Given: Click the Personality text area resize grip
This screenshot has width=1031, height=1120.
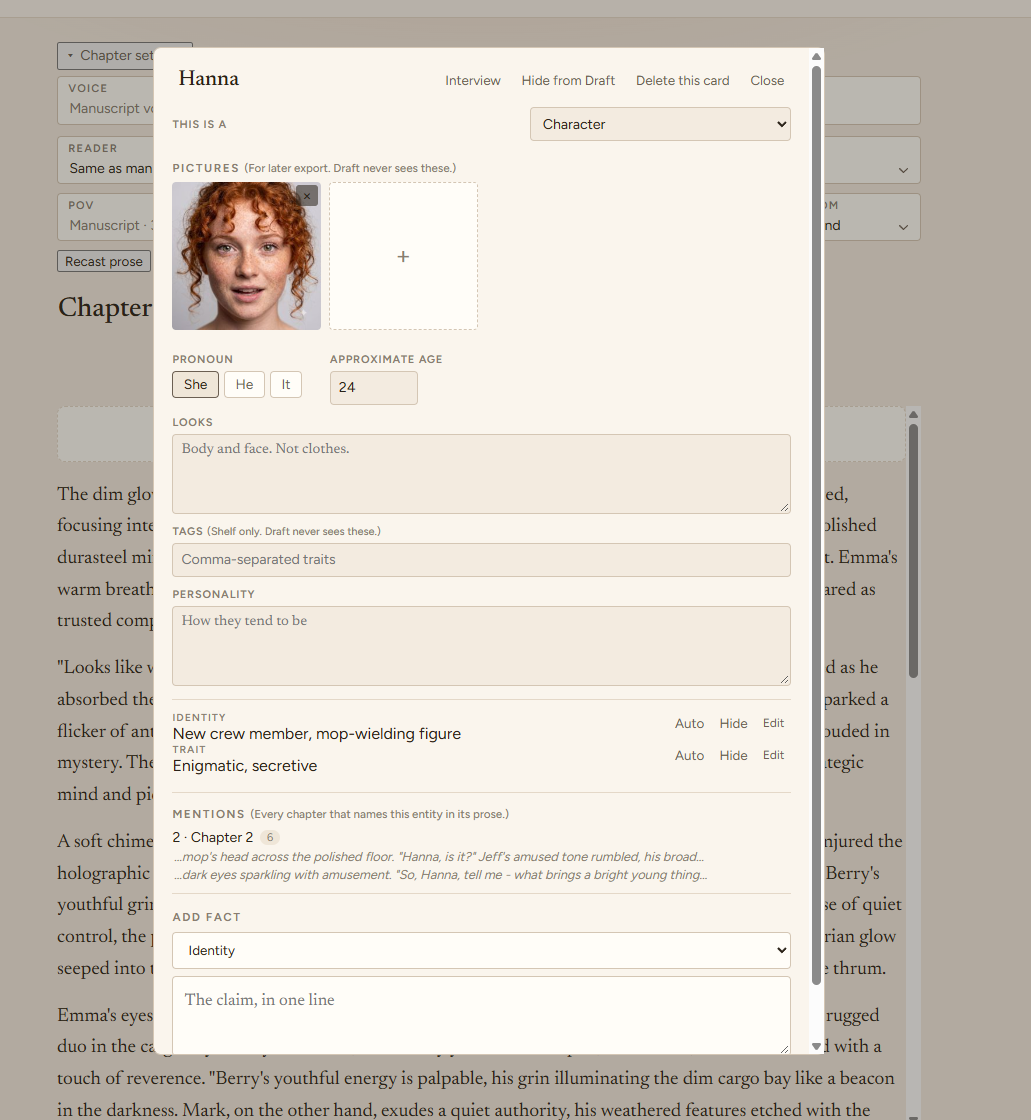Looking at the screenshot, I should [784, 679].
